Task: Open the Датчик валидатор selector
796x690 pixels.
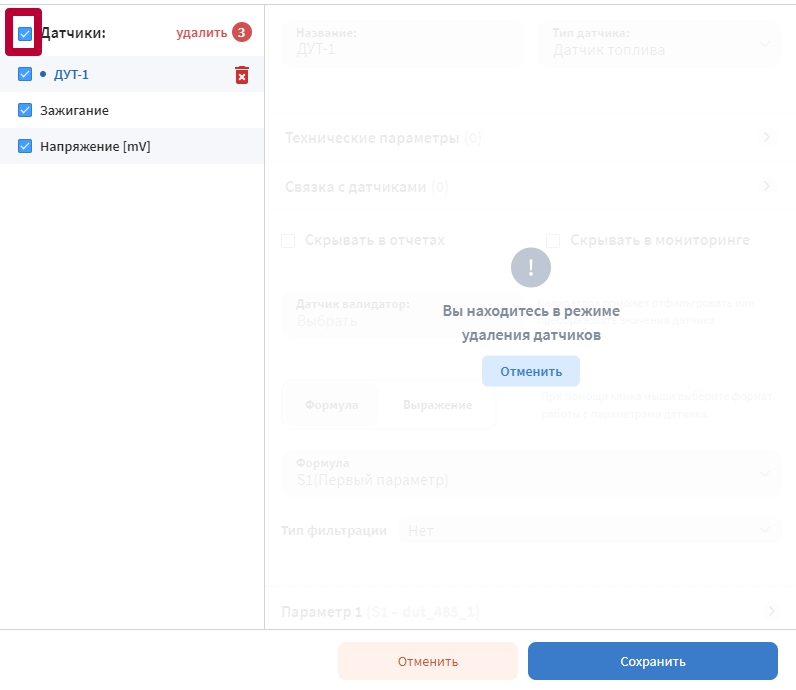Action: 403,314
